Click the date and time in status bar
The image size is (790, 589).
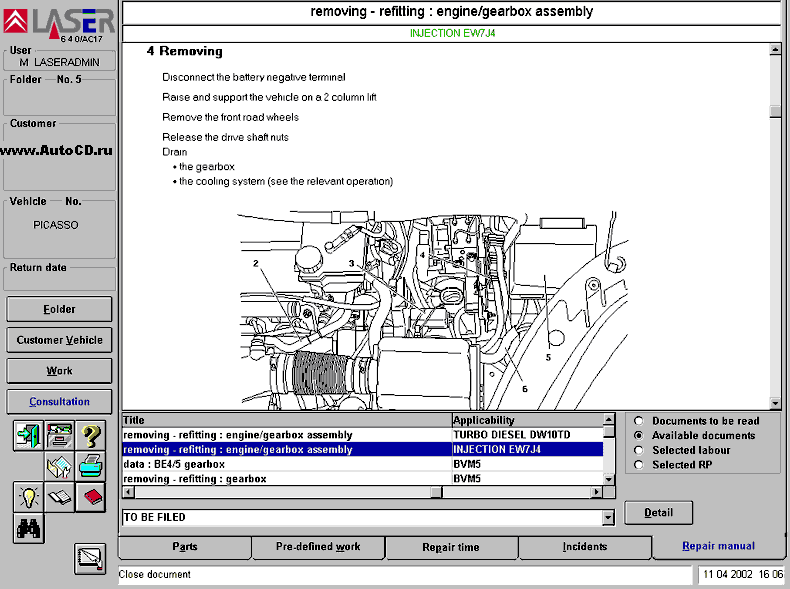point(743,574)
